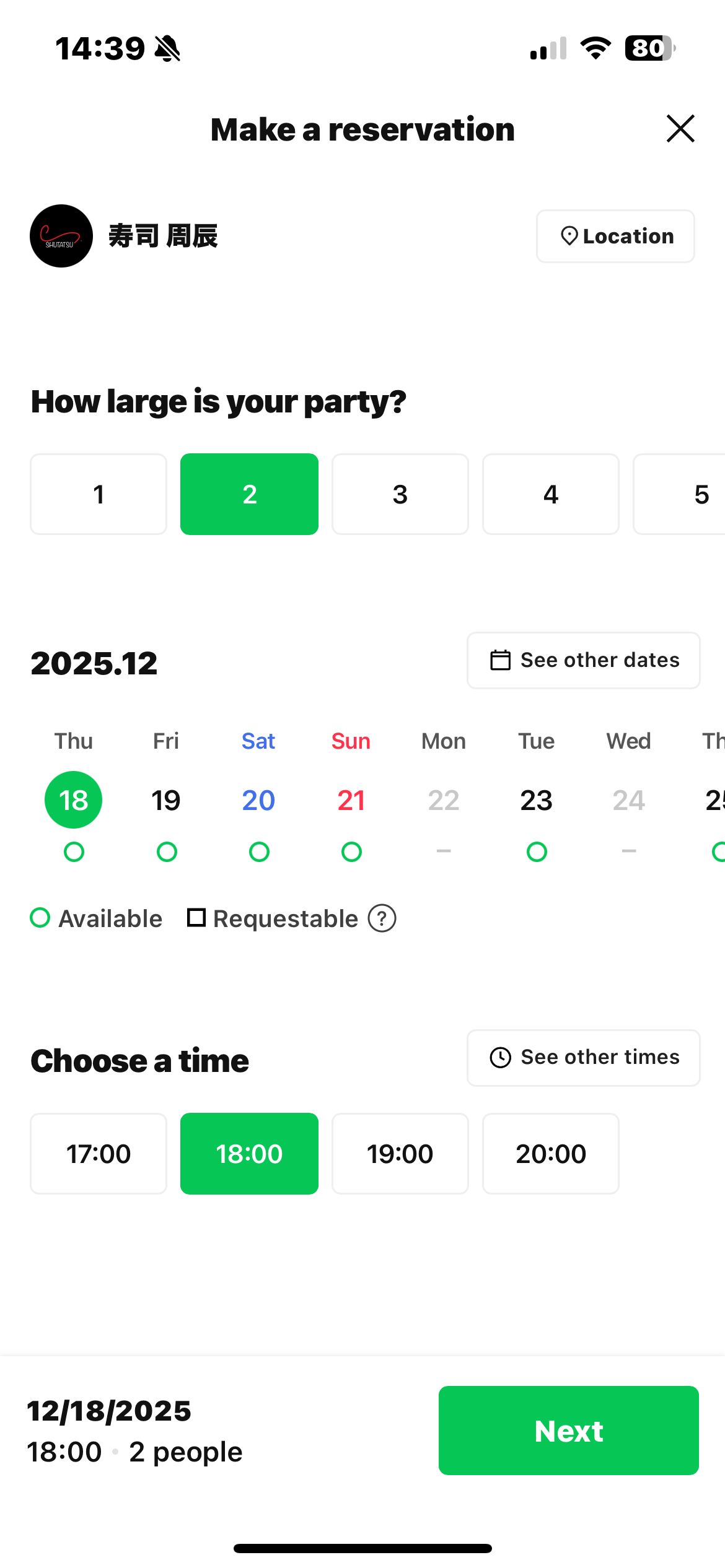Choose party size of 4
This screenshot has width=725, height=1568.
551,494
